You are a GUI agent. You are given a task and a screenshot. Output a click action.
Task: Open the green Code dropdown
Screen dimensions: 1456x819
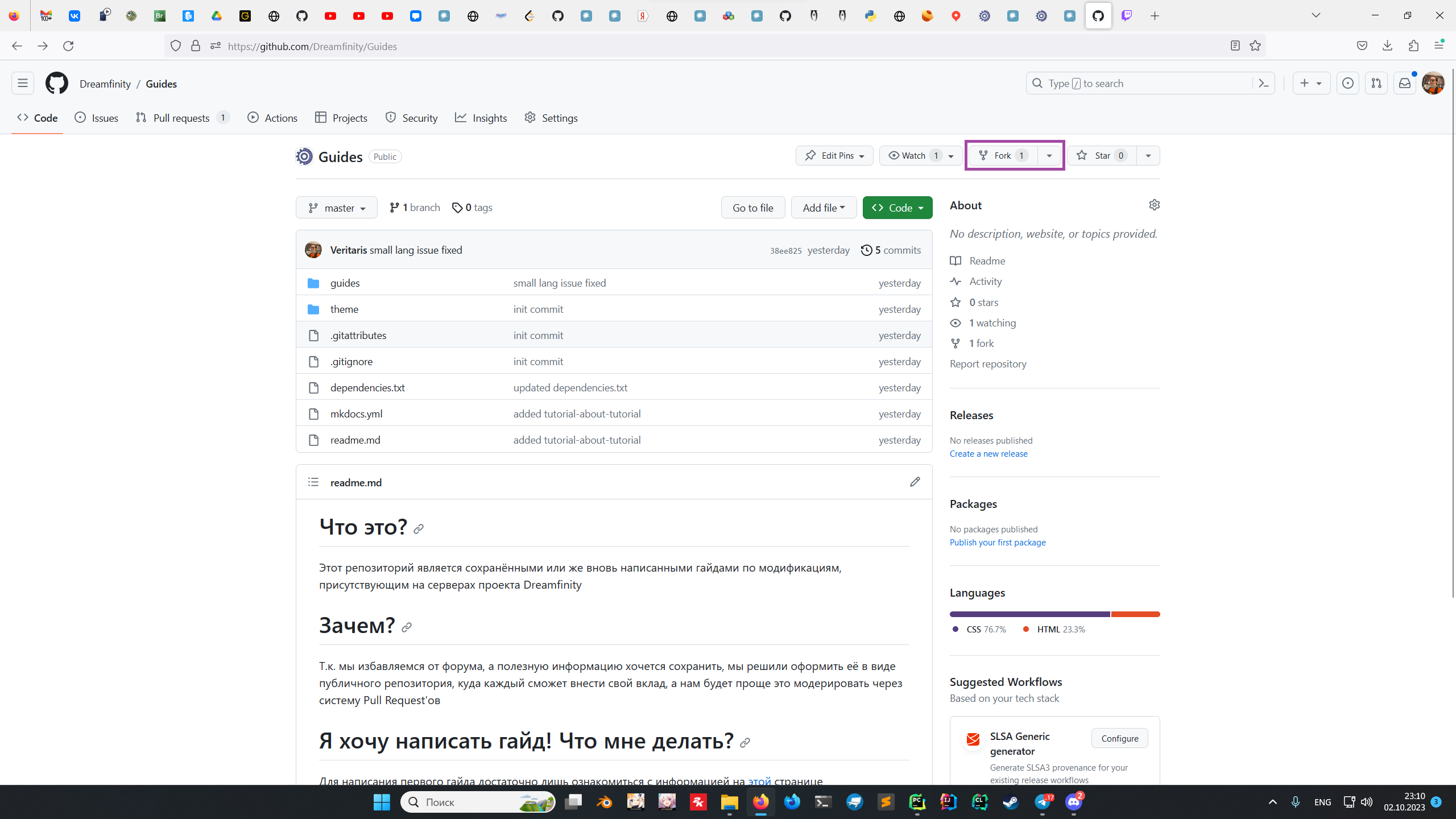coord(897,208)
